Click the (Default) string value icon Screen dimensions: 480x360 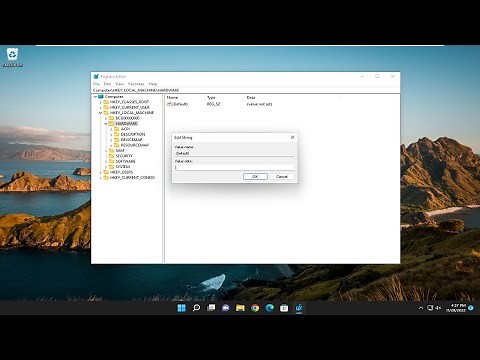(169, 104)
